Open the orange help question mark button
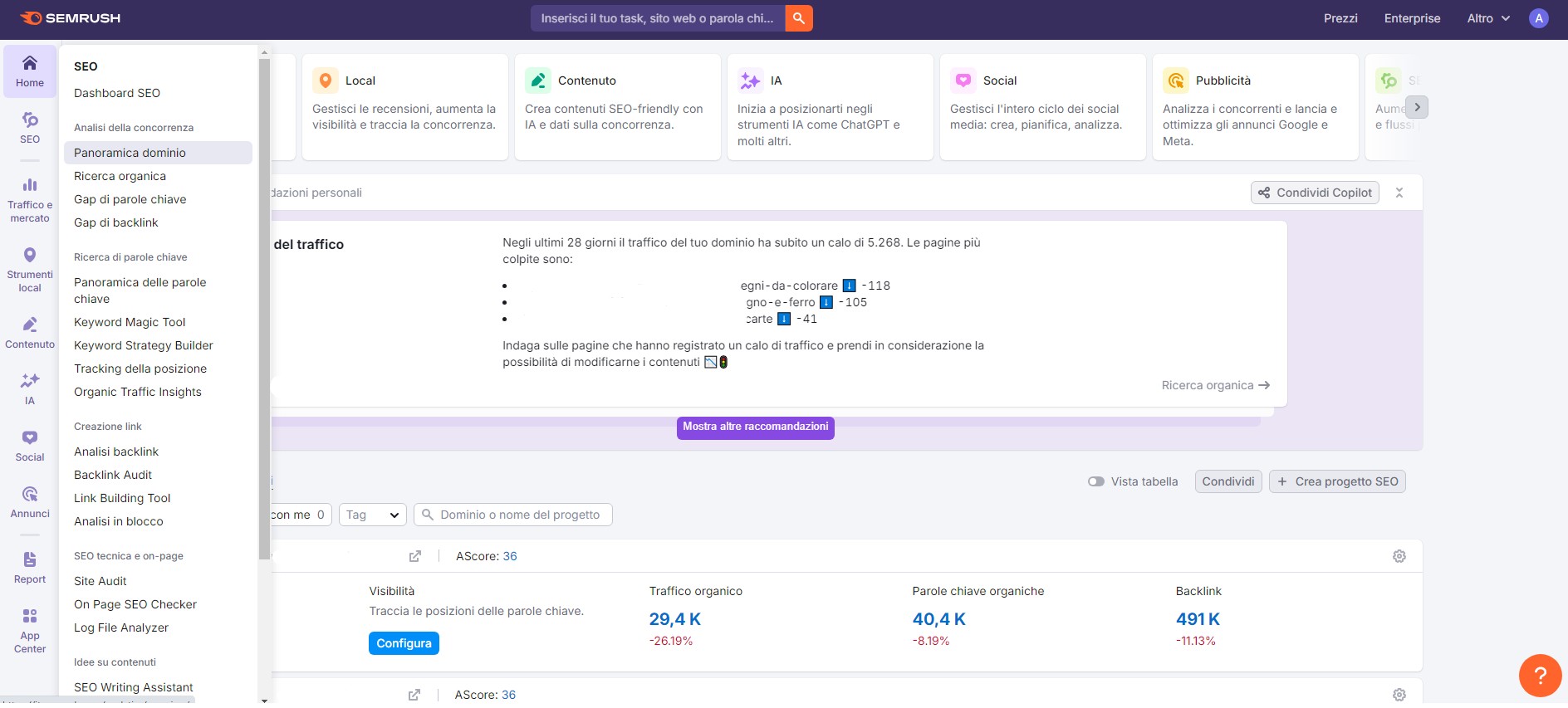The image size is (1568, 708). [x=1540, y=676]
